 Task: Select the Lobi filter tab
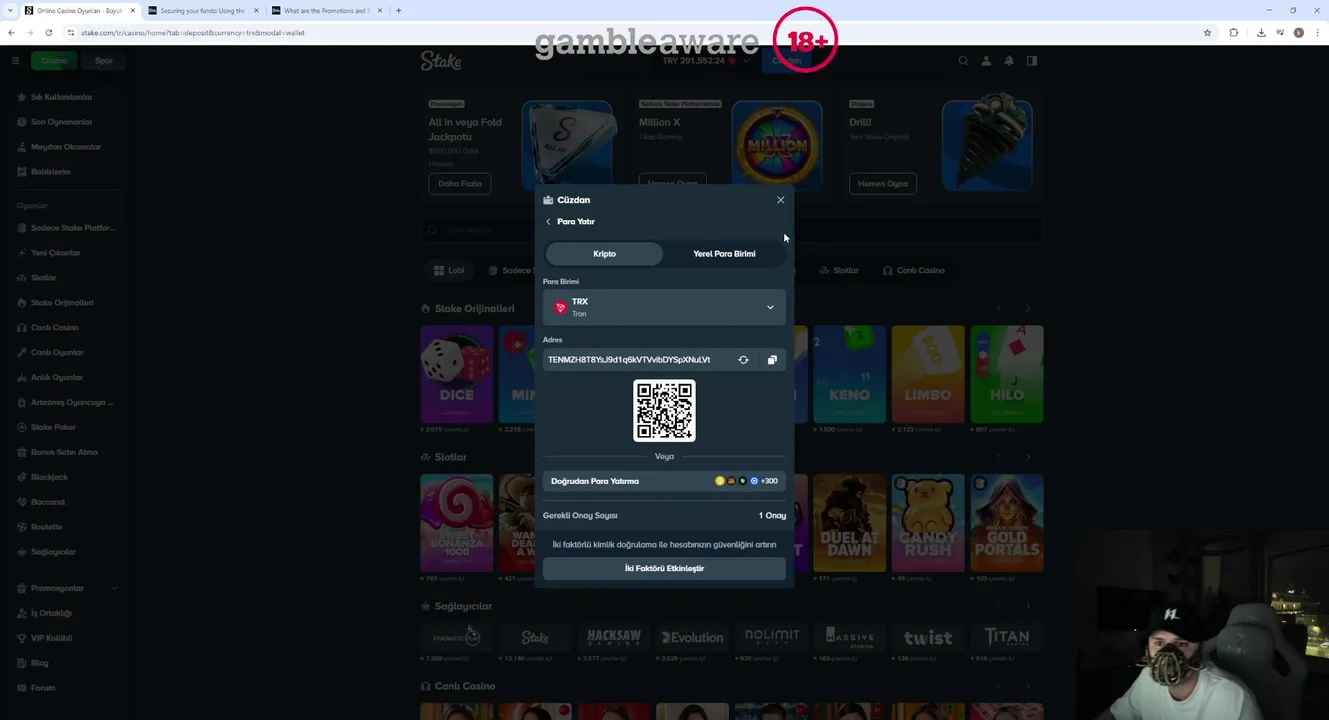(x=449, y=271)
